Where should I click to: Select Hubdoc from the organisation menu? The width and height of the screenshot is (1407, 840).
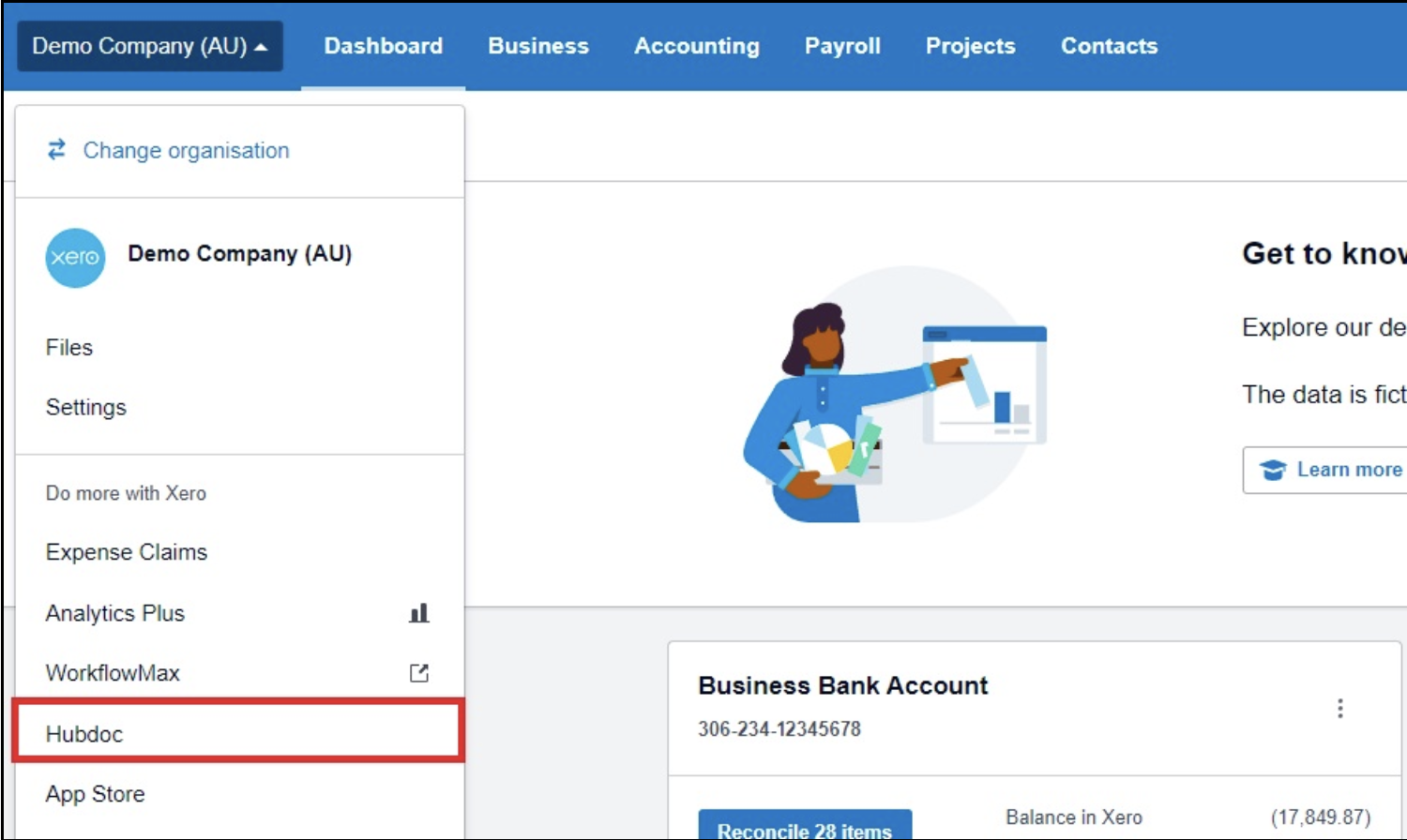pos(84,734)
